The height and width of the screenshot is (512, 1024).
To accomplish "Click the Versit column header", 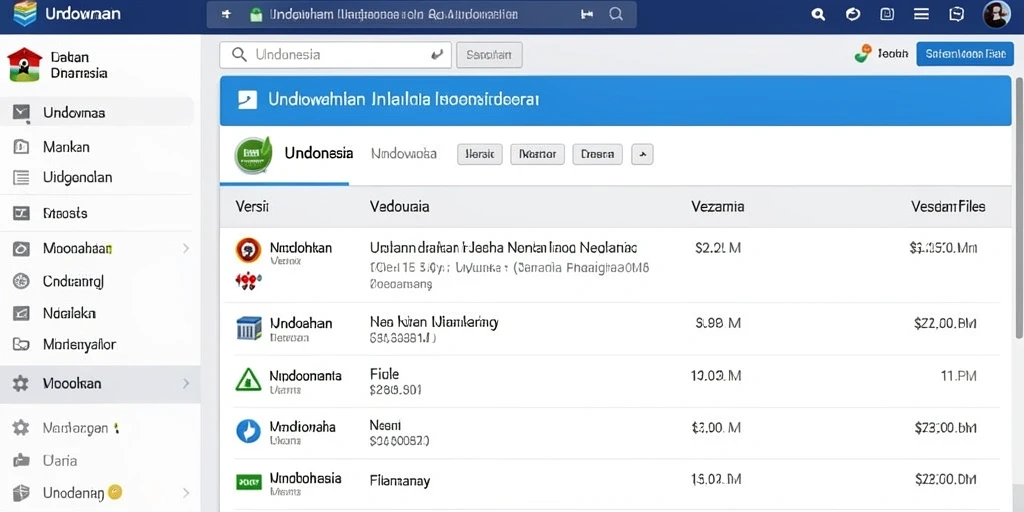I will pos(252,207).
